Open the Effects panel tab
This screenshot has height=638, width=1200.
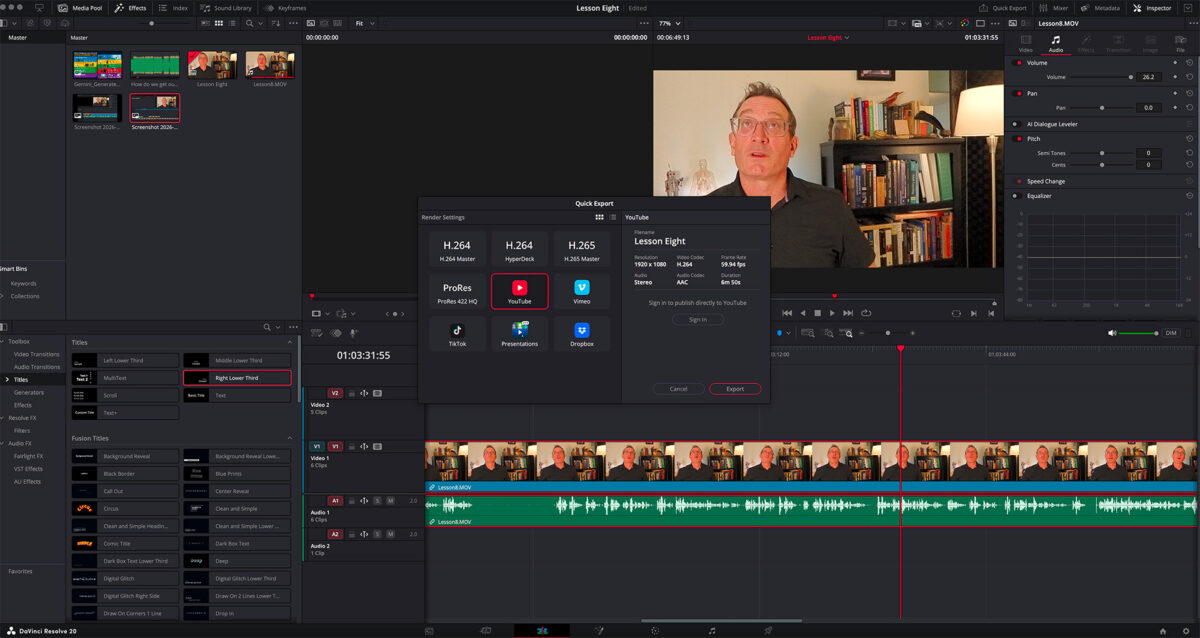[131, 7]
